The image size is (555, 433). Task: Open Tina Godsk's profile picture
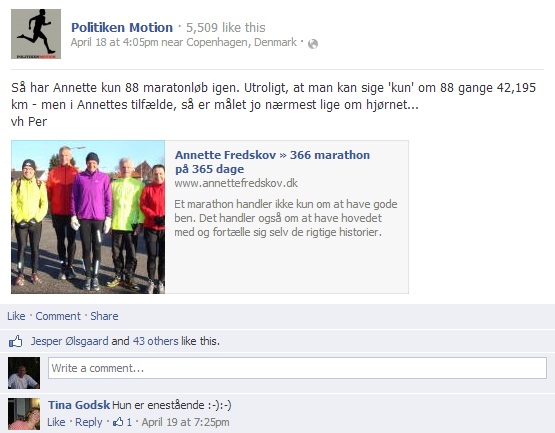click(x=24, y=414)
